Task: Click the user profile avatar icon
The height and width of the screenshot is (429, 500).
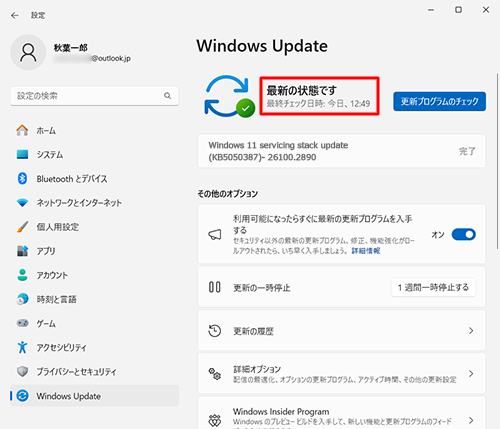Action: point(28,52)
